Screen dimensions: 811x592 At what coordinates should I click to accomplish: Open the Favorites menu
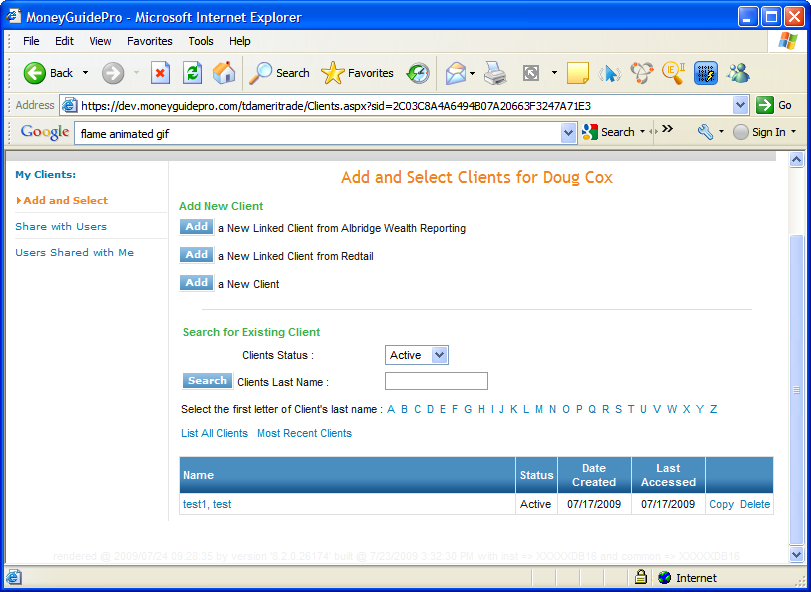150,41
